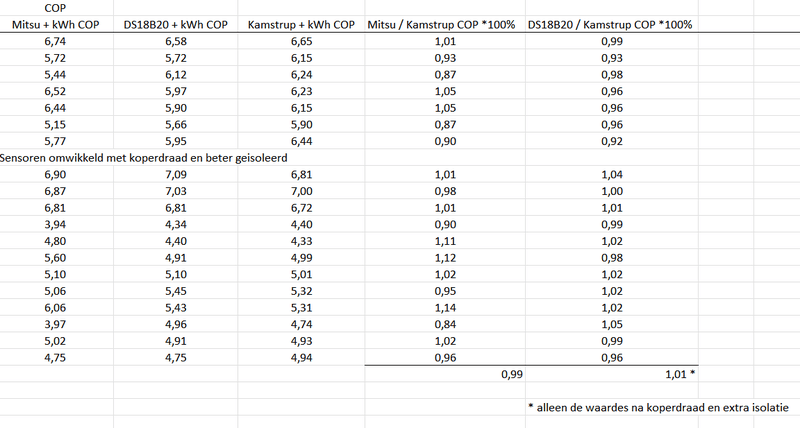The width and height of the screenshot is (800, 428).
Task: Click the DS18B20 value '7,09'
Action: tap(176, 174)
